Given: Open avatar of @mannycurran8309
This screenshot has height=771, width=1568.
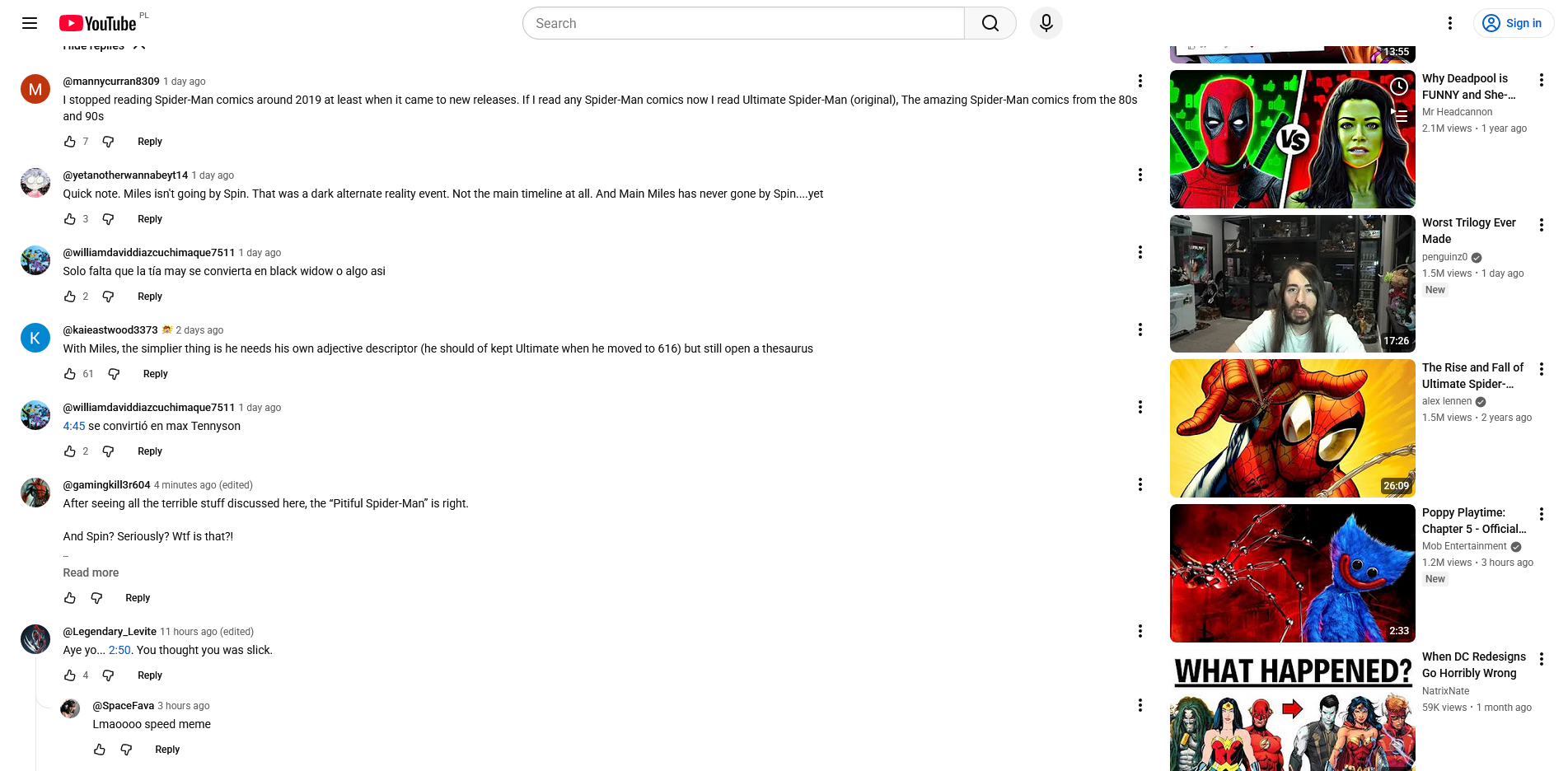Looking at the screenshot, I should (35, 89).
